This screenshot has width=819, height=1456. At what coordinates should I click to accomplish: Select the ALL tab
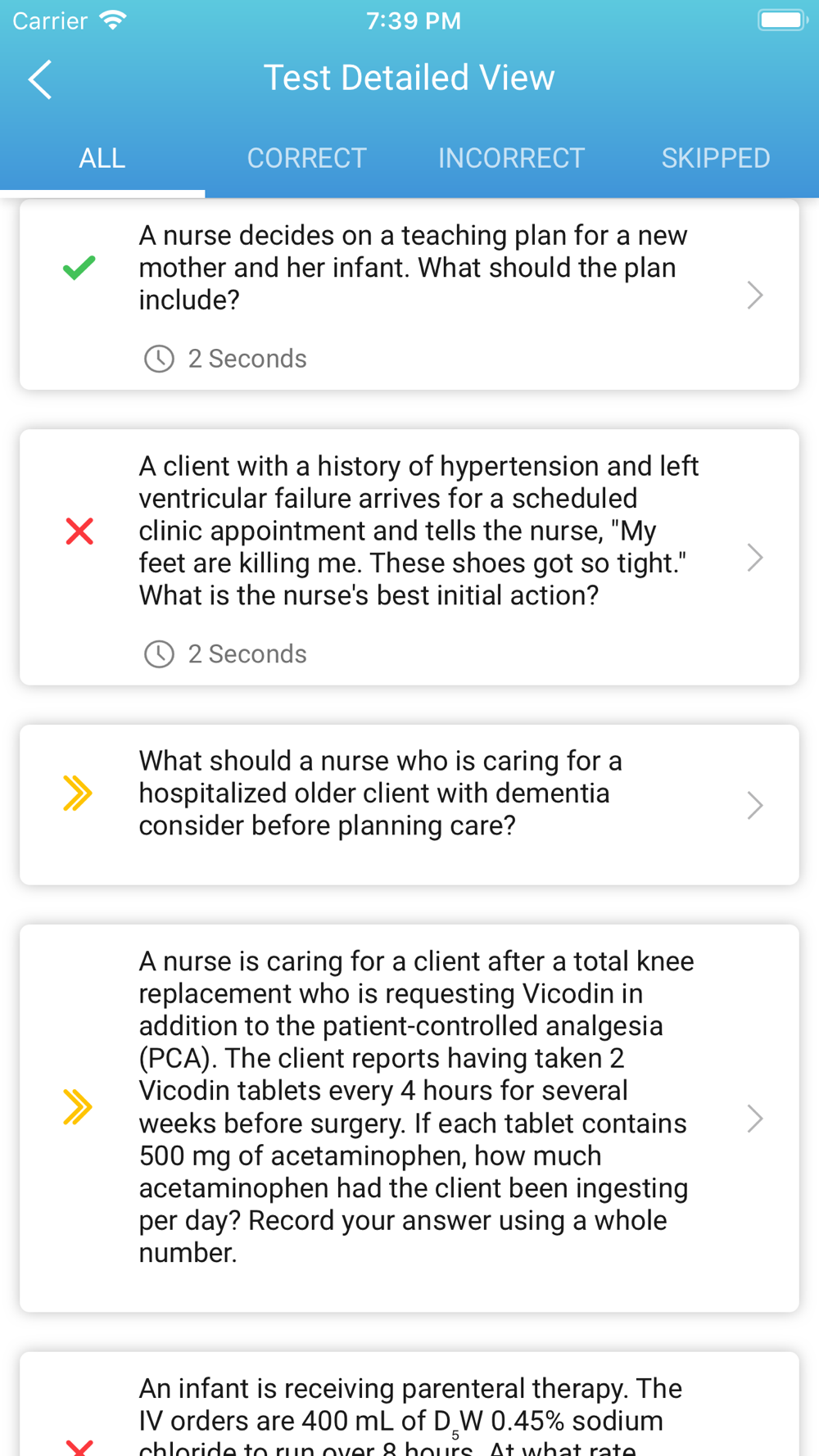(x=102, y=158)
